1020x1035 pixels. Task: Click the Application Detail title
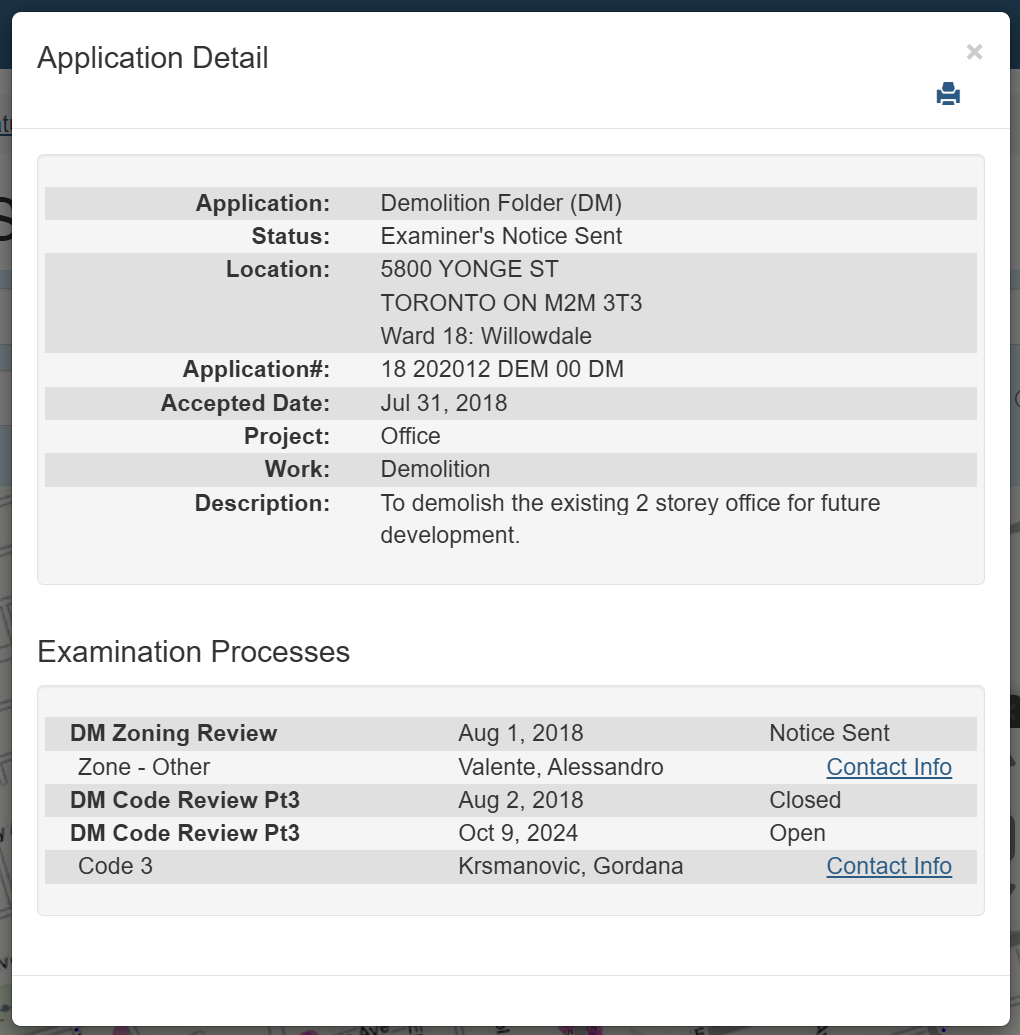[153, 58]
